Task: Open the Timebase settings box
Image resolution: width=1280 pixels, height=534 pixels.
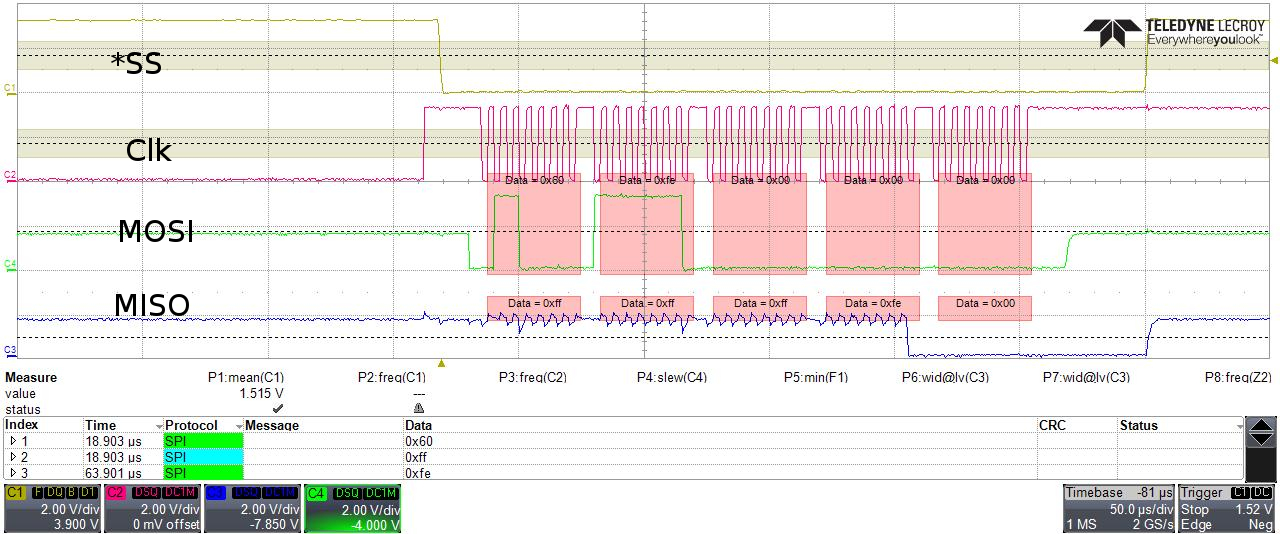Action: pyautogui.click(x=1119, y=509)
